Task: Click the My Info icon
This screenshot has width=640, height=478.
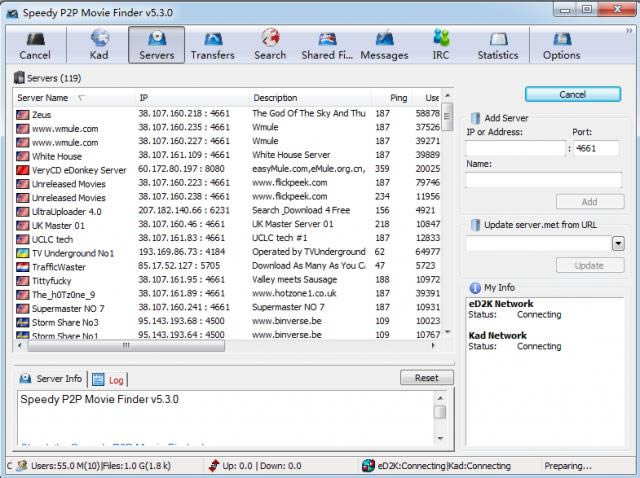Action: (475, 288)
